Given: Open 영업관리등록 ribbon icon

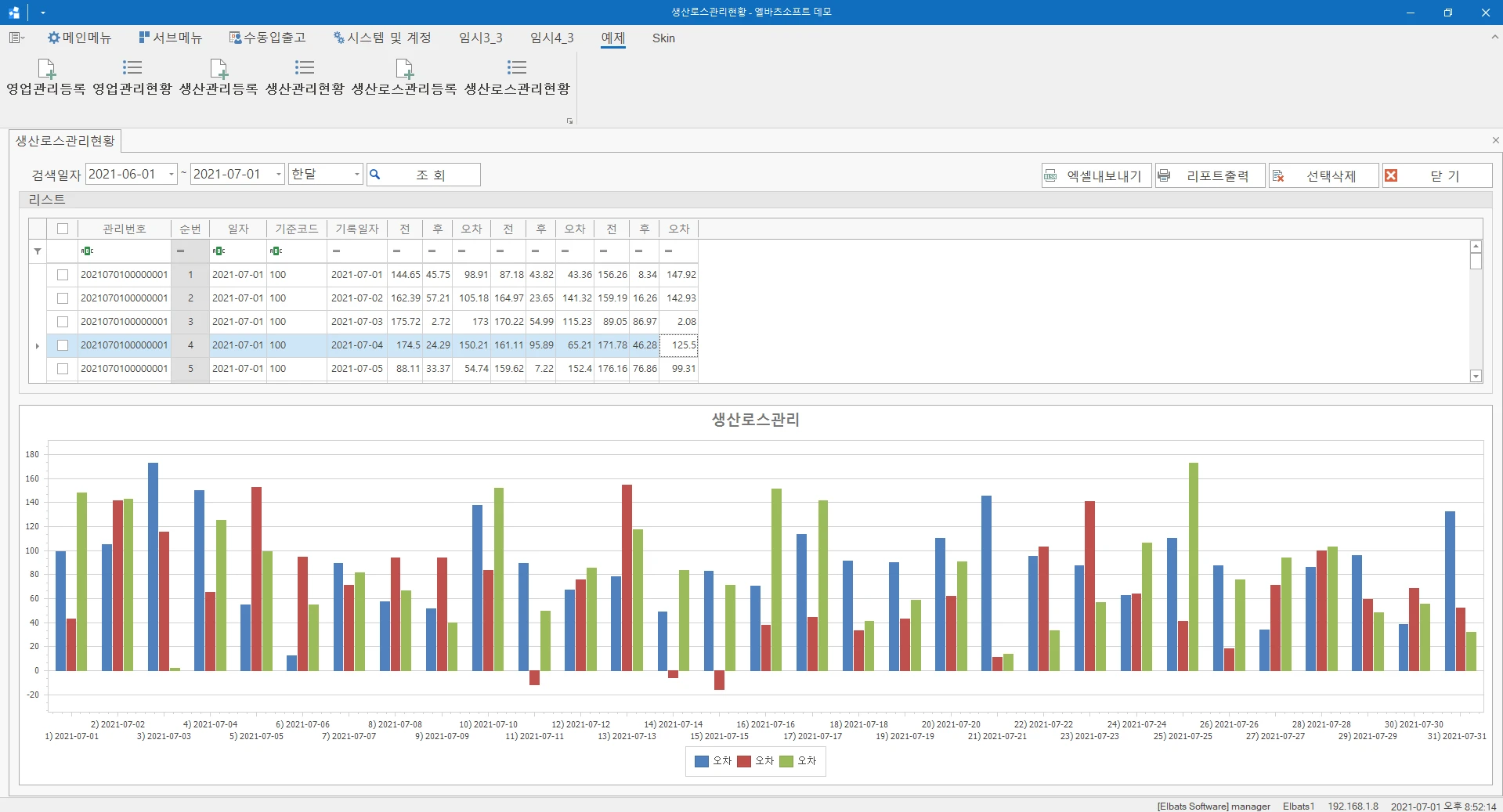Looking at the screenshot, I should click(x=46, y=69).
